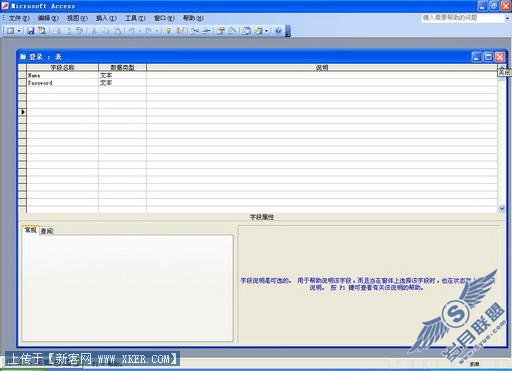The height and width of the screenshot is (371, 512).
Task: Open the 窗口 menu
Action: coord(164,18)
